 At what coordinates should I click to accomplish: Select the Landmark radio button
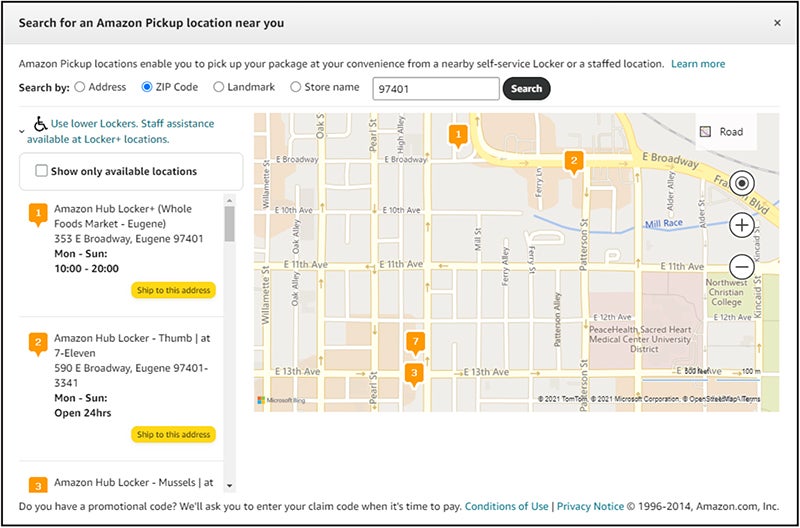click(218, 87)
